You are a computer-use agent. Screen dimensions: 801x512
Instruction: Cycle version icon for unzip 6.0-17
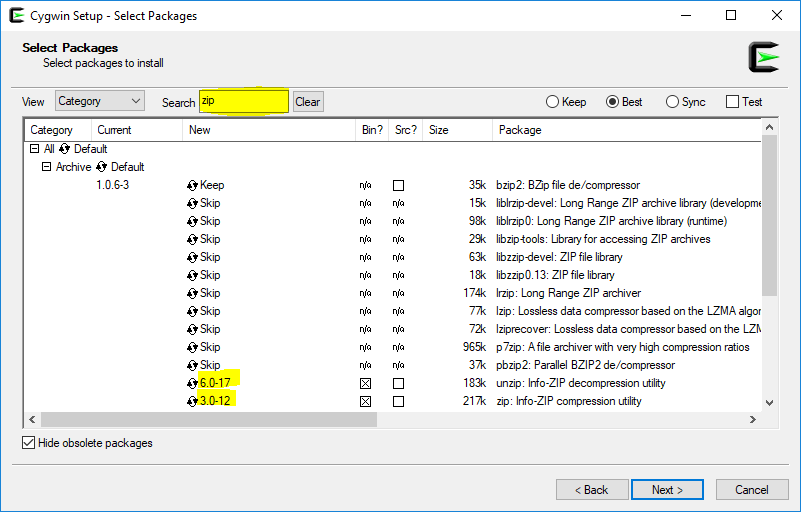tap(192, 383)
